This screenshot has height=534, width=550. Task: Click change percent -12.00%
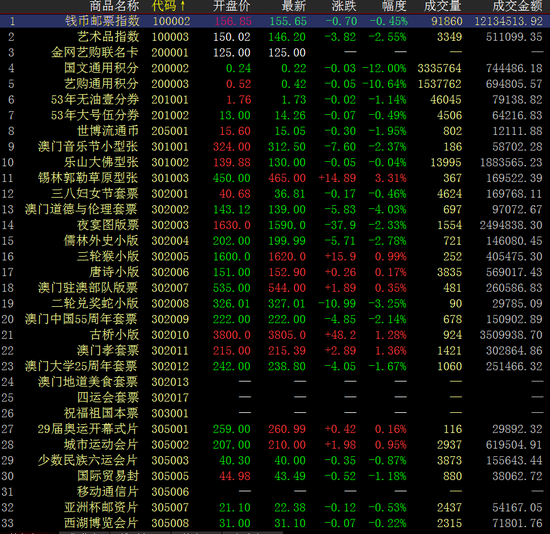pyautogui.click(x=384, y=68)
